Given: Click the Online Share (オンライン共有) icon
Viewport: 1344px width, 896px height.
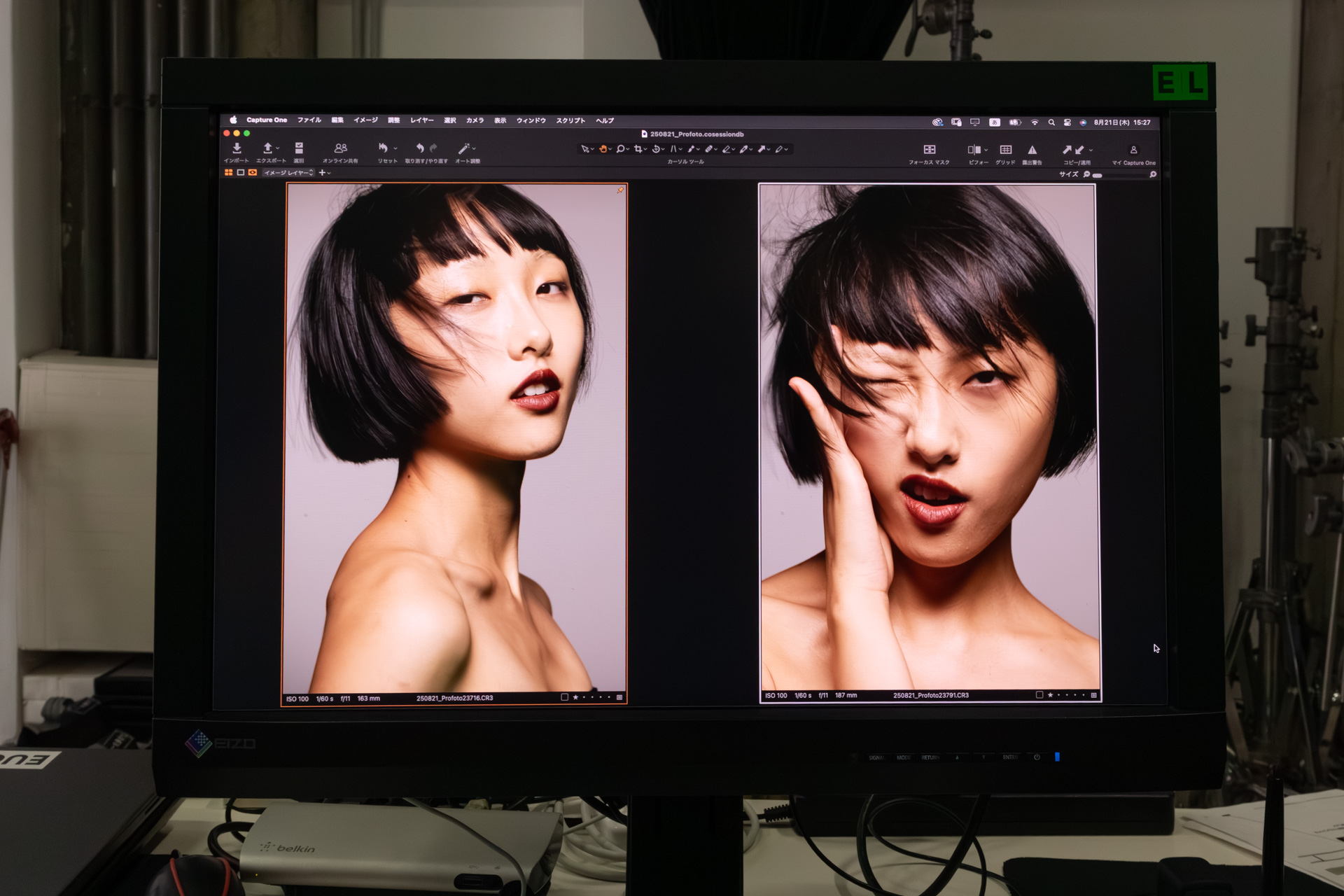Looking at the screenshot, I should [x=340, y=148].
